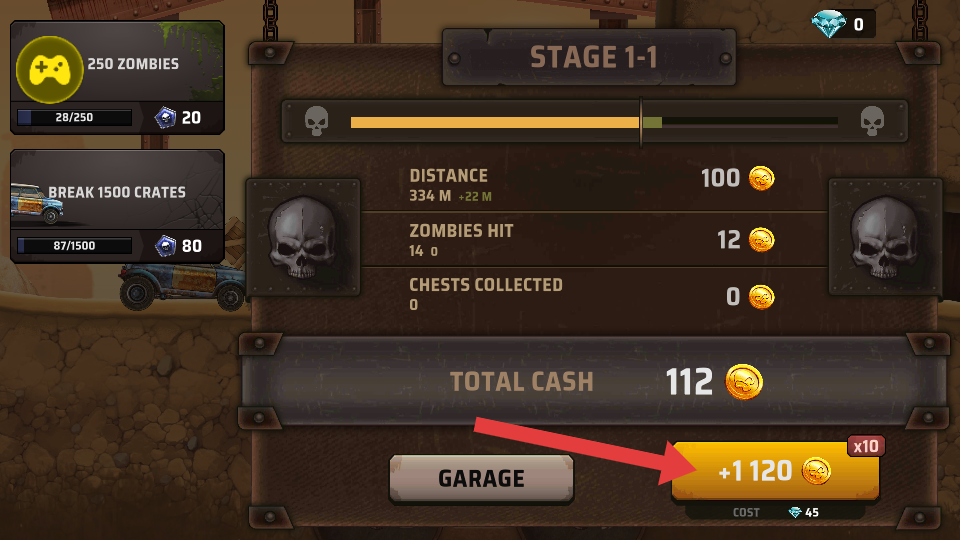This screenshot has width=960, height=540.
Task: Click the 28/250 zombies progress bar
Action: click(x=75, y=118)
